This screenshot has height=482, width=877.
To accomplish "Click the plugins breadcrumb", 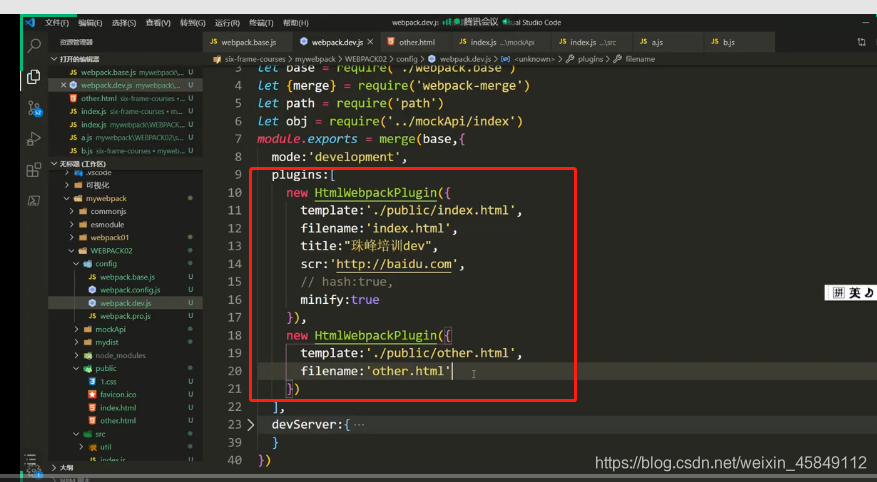I will pyautogui.click(x=591, y=59).
